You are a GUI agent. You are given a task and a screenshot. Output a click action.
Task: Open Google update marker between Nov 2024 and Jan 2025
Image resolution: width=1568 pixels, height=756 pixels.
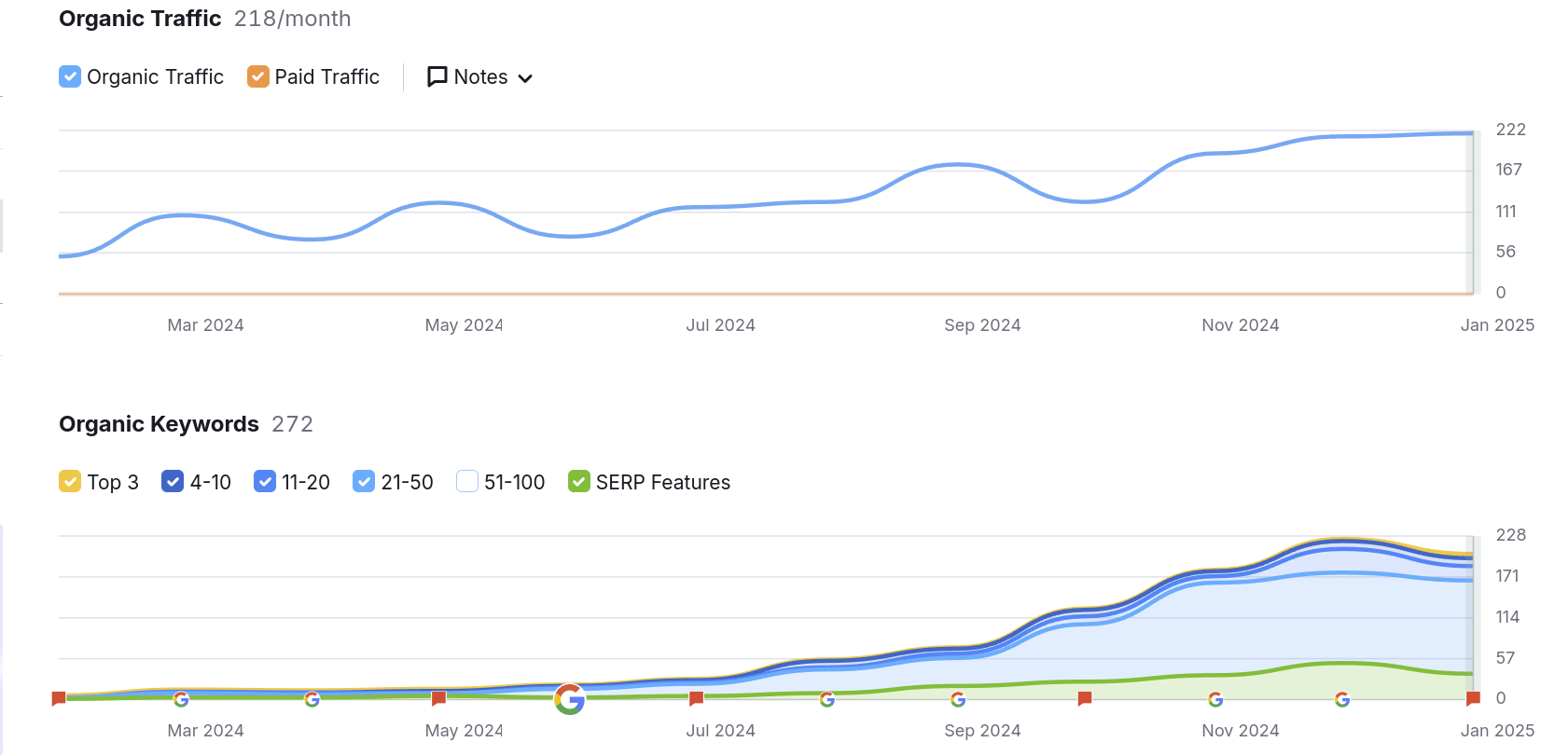coord(1342,699)
